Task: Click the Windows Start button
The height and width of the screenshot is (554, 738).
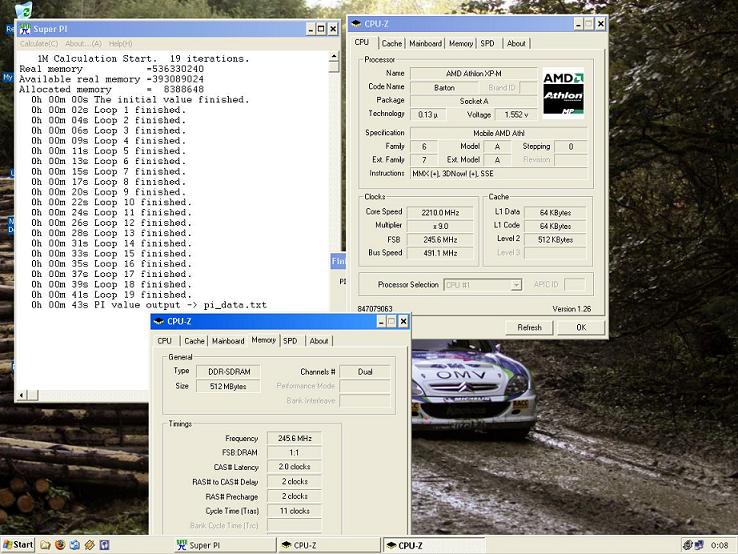Action: click(x=18, y=545)
